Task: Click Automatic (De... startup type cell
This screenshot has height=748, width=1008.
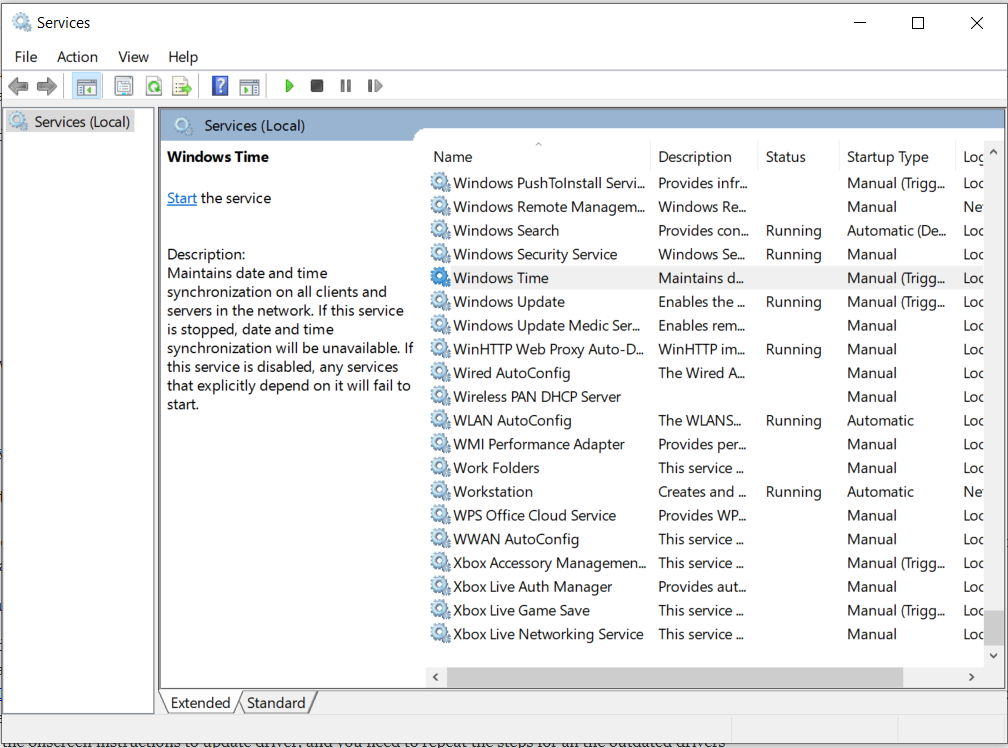Action: [896, 230]
